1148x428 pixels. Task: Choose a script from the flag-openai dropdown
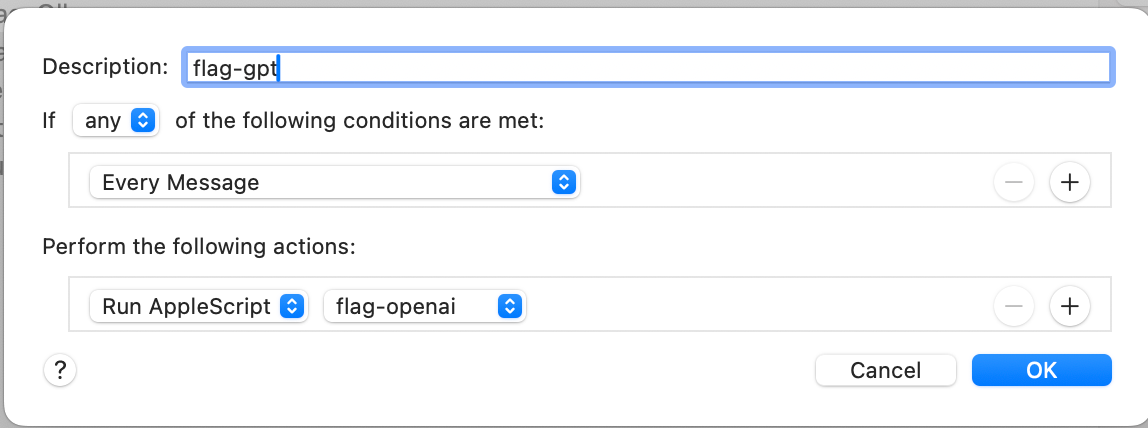coord(424,306)
